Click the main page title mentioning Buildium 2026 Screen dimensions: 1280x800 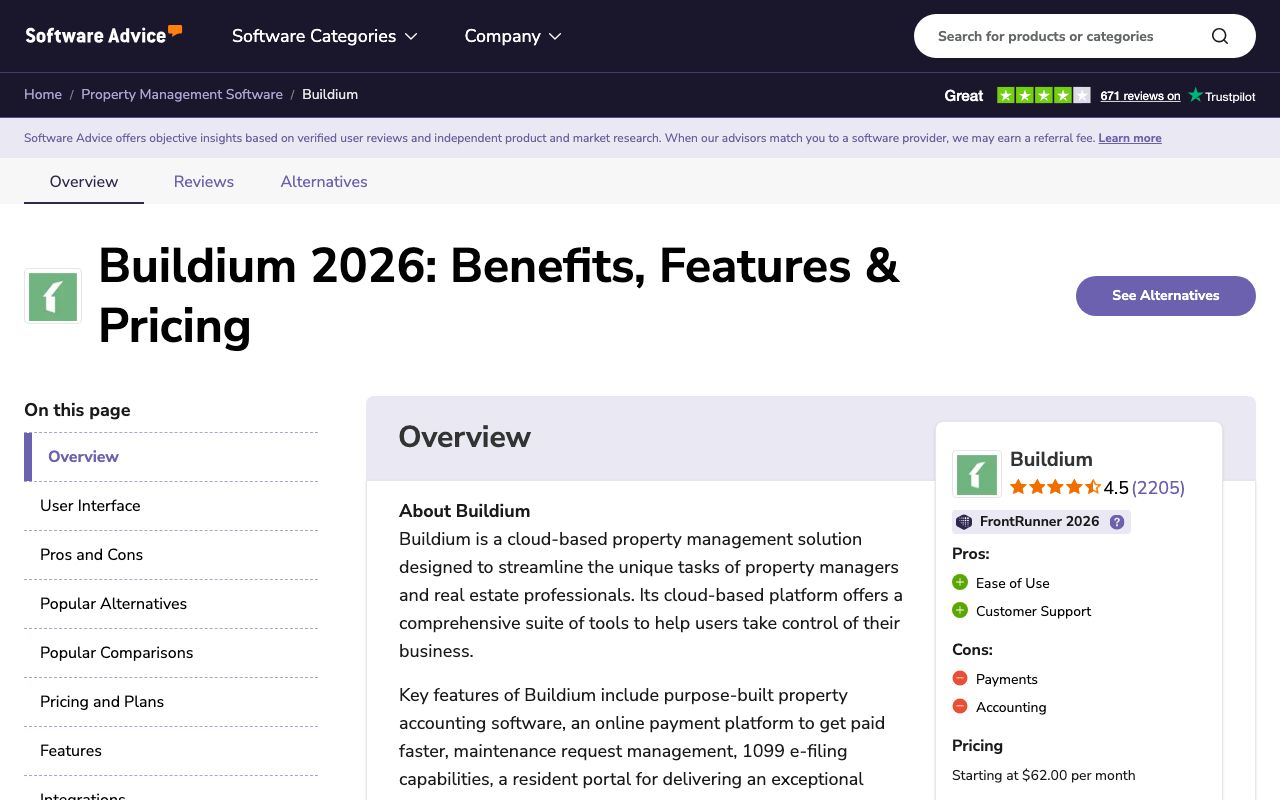(x=499, y=296)
